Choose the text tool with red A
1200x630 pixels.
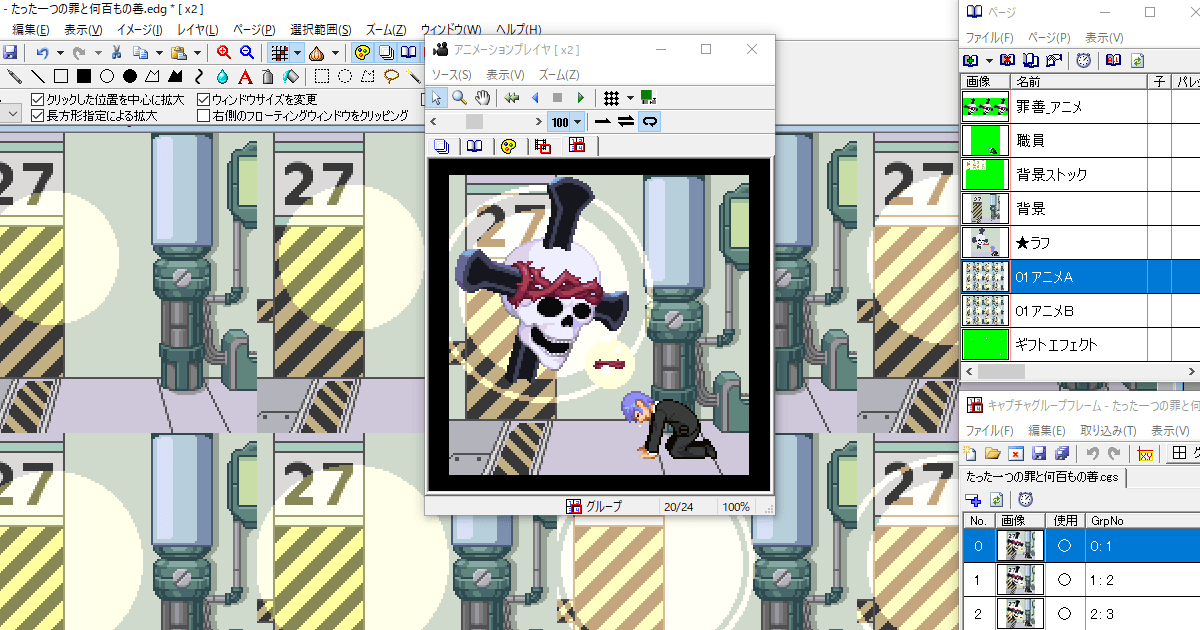[245, 76]
